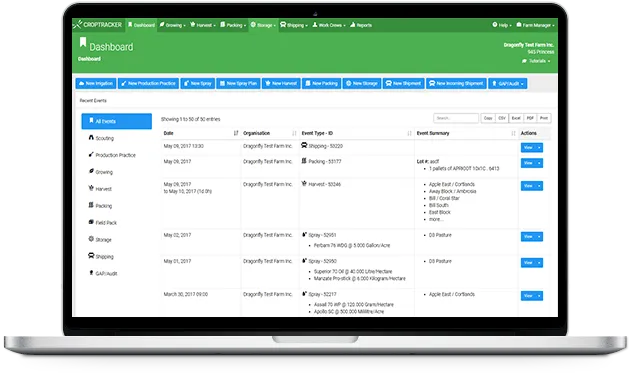Click the Dashboard breadcrumb link

[89, 59]
